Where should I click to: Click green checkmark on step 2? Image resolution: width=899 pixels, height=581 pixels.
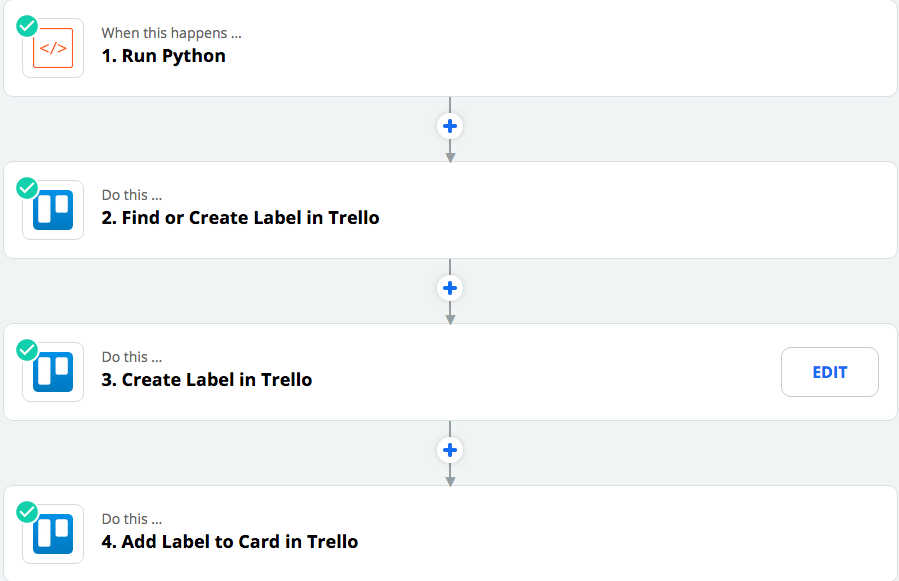click(x=27, y=188)
